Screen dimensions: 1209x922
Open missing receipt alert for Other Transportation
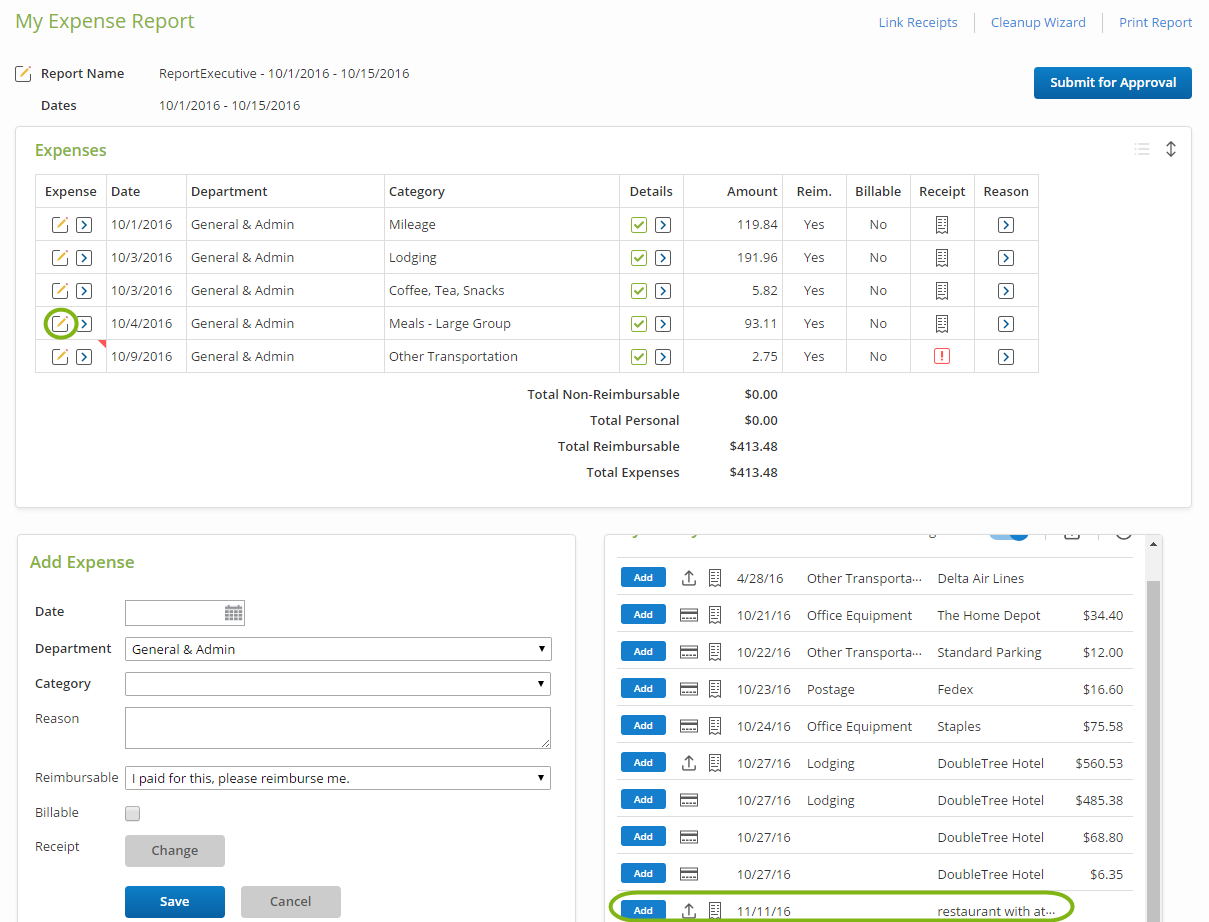(x=941, y=357)
